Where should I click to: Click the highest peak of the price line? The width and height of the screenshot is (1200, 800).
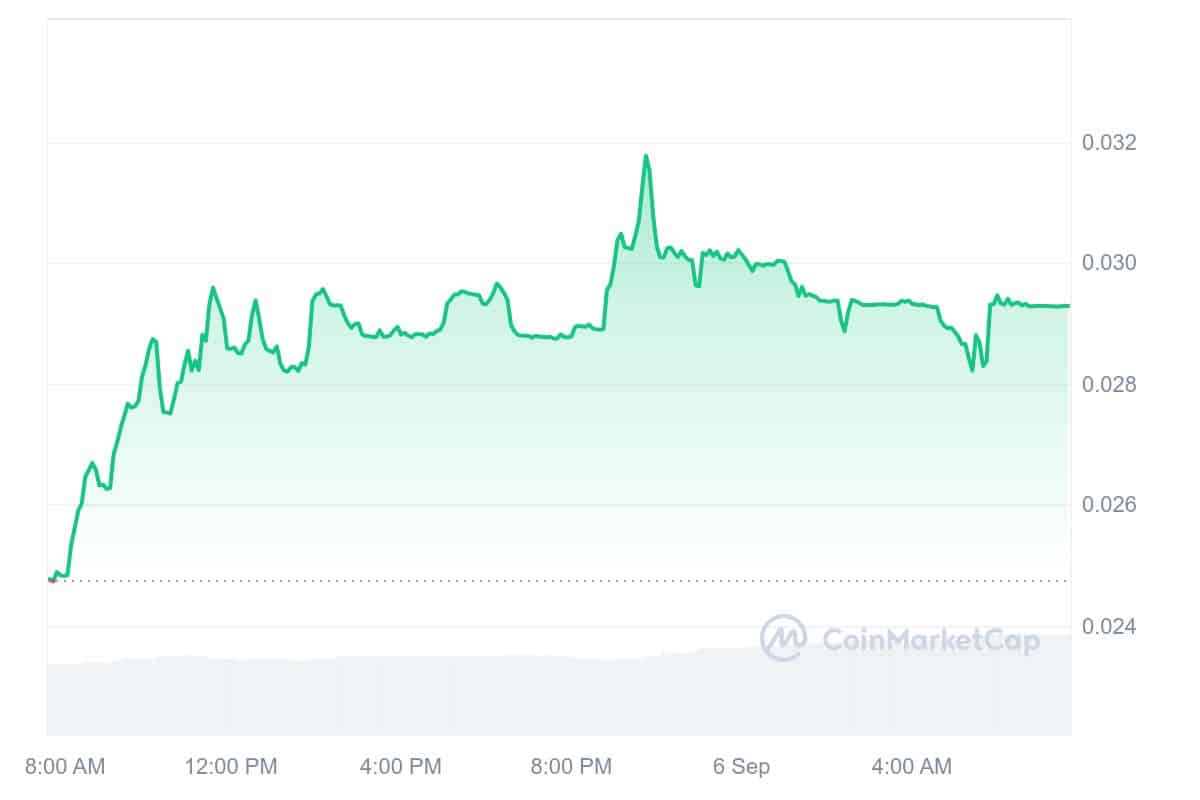646,156
